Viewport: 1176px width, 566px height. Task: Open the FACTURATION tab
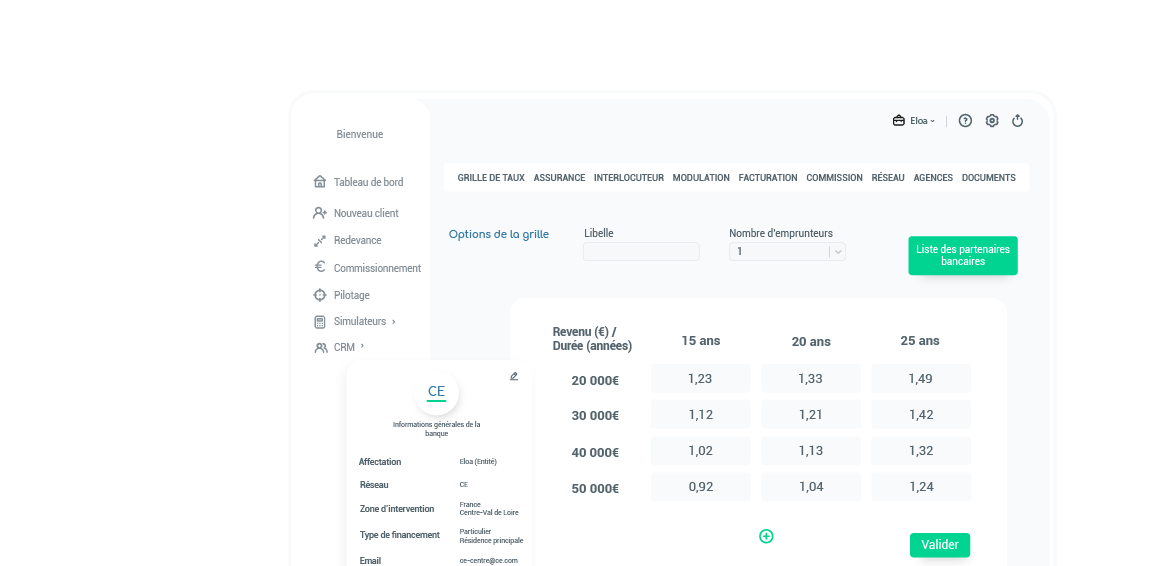(x=768, y=178)
